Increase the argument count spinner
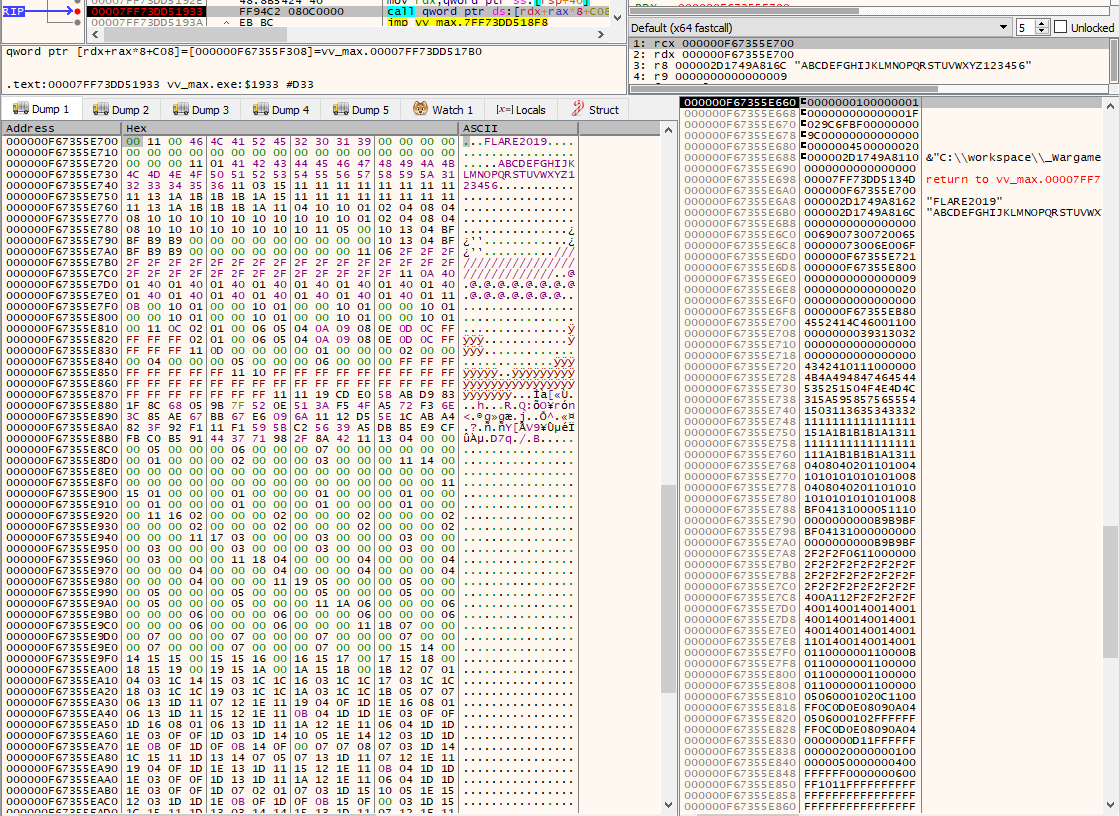1119x816 pixels. [1041, 24]
